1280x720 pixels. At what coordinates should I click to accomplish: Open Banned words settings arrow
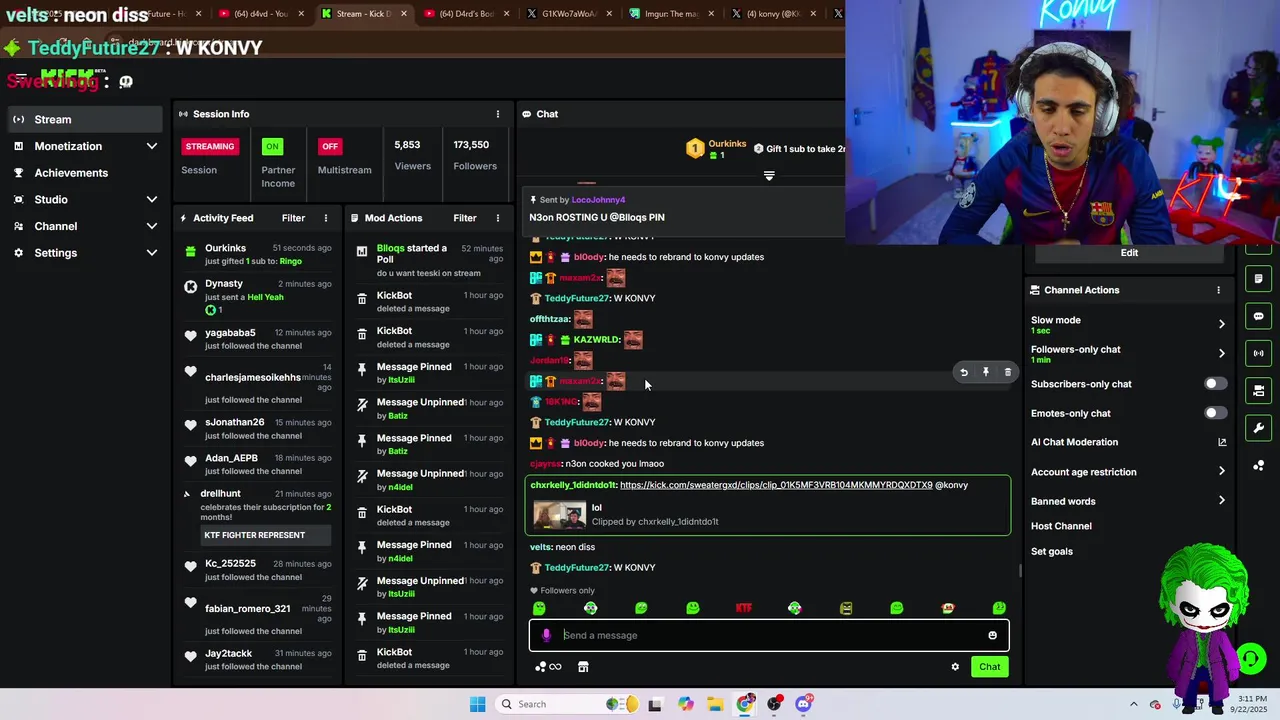click(x=1222, y=501)
